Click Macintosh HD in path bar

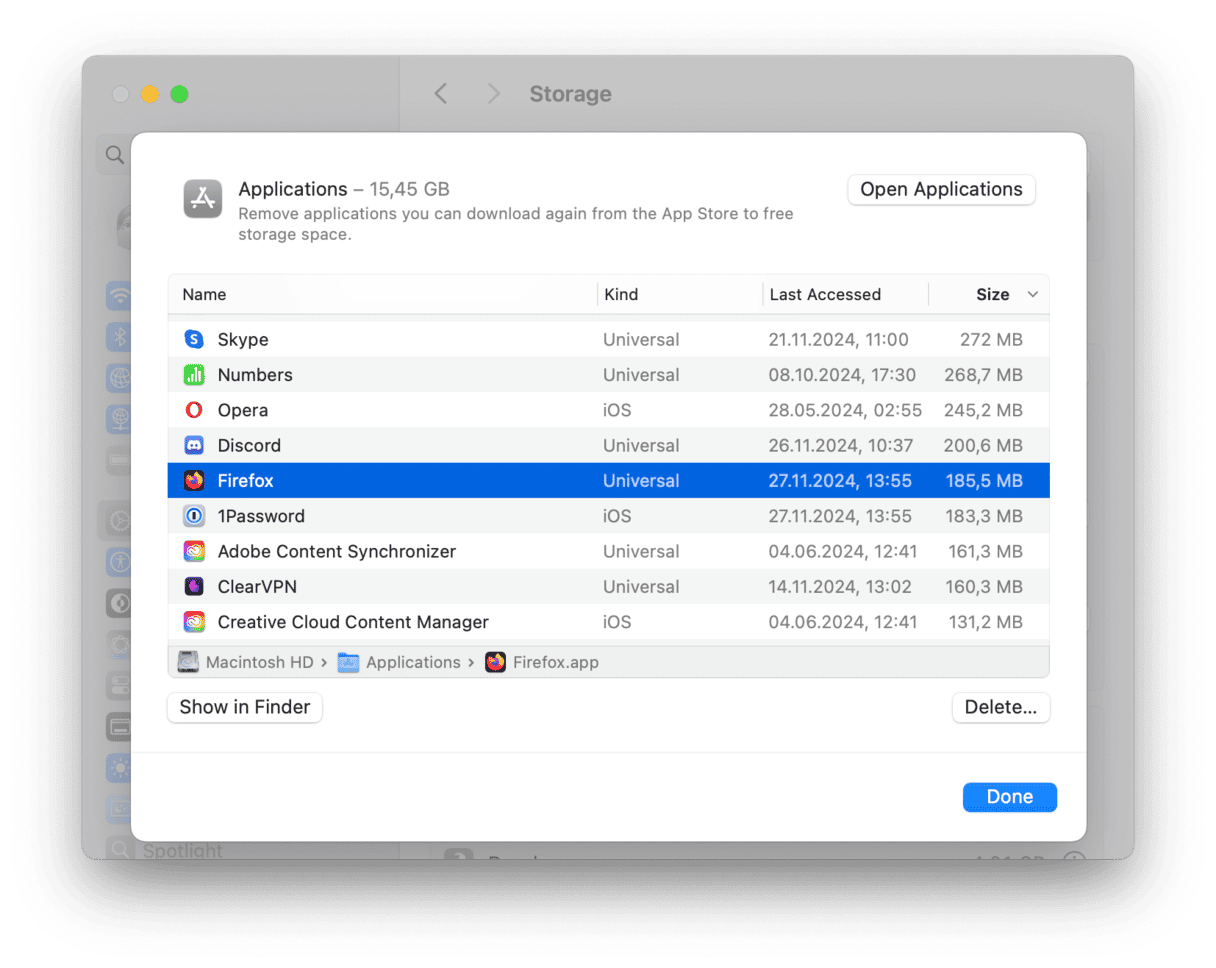click(x=246, y=662)
